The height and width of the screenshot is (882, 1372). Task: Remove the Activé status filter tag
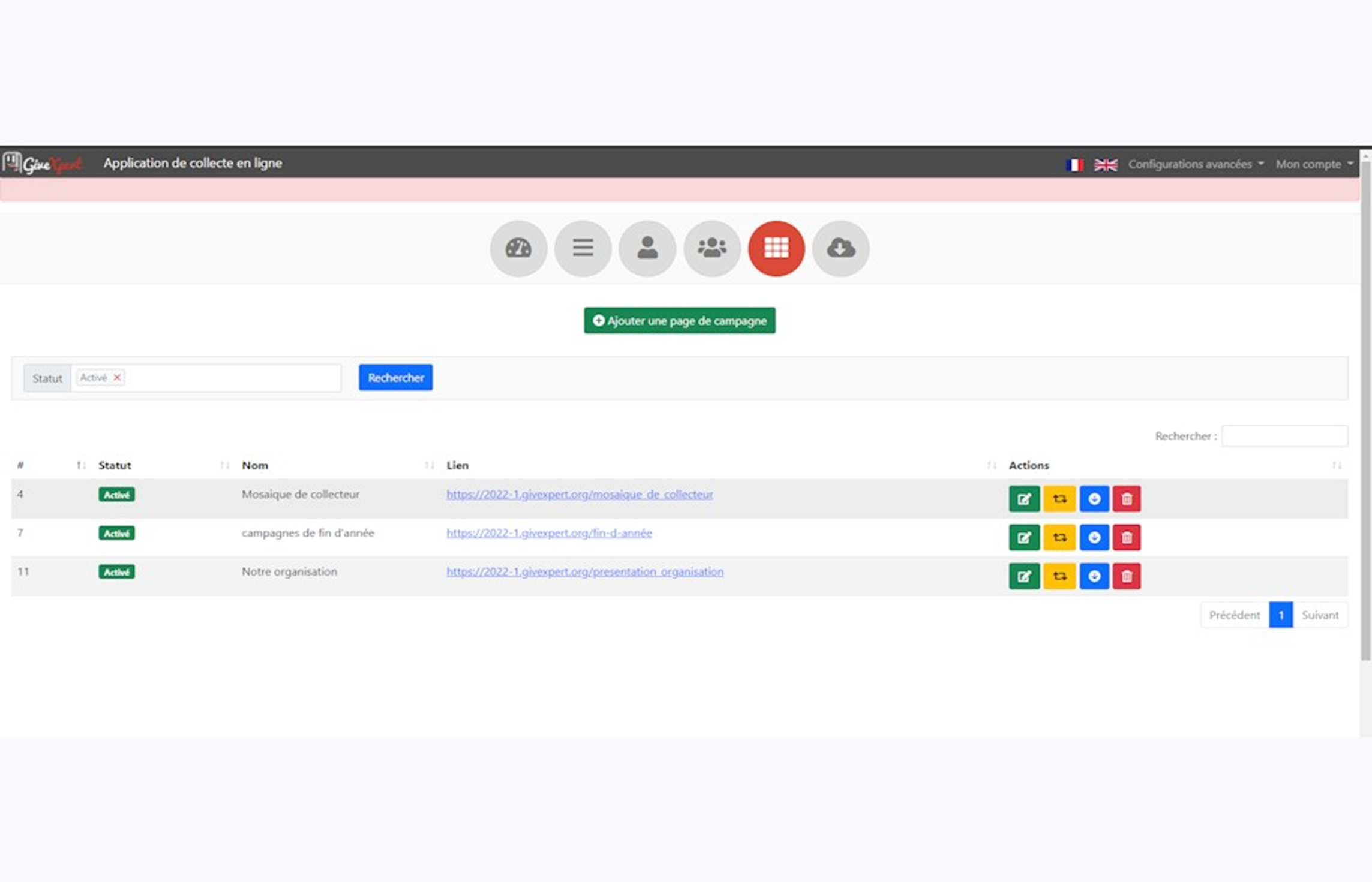click(118, 377)
